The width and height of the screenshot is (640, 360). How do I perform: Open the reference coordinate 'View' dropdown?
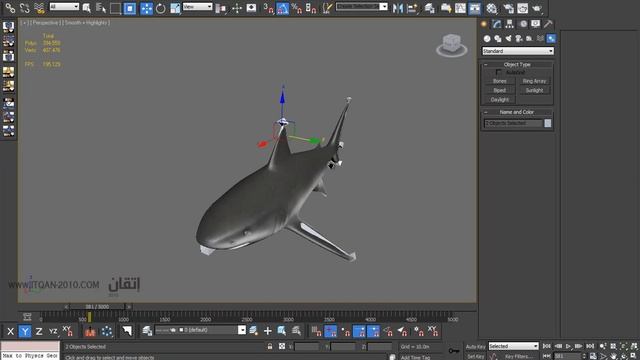click(x=198, y=7)
